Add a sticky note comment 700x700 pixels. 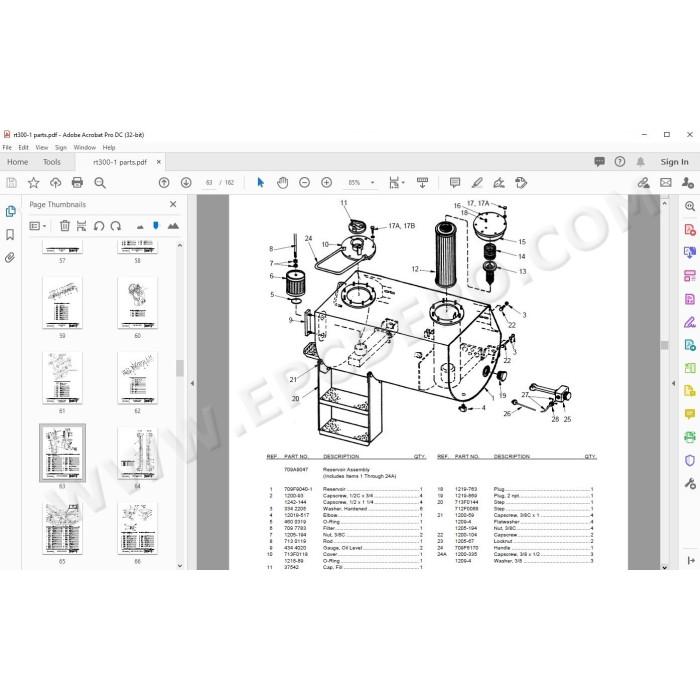point(454,183)
